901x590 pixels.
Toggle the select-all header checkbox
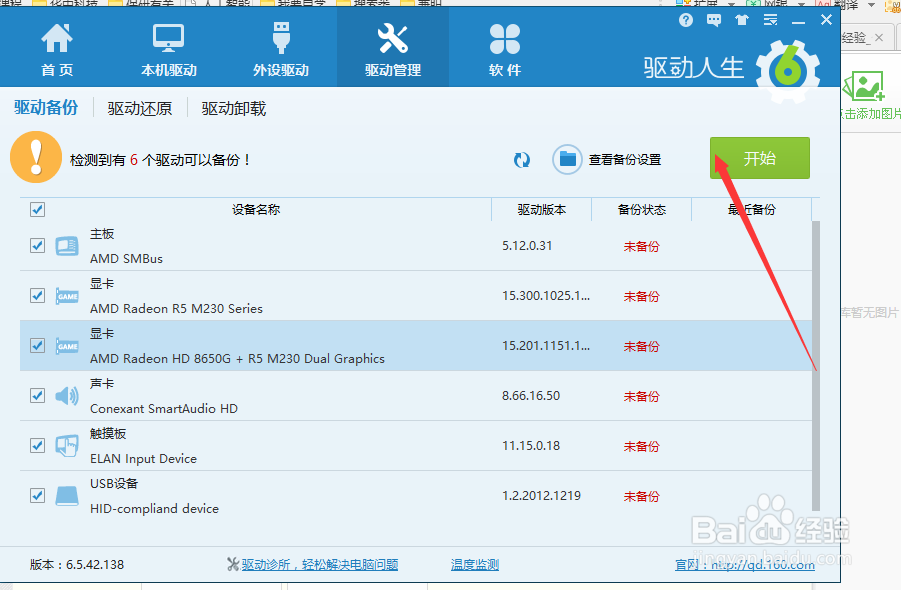coord(37,209)
